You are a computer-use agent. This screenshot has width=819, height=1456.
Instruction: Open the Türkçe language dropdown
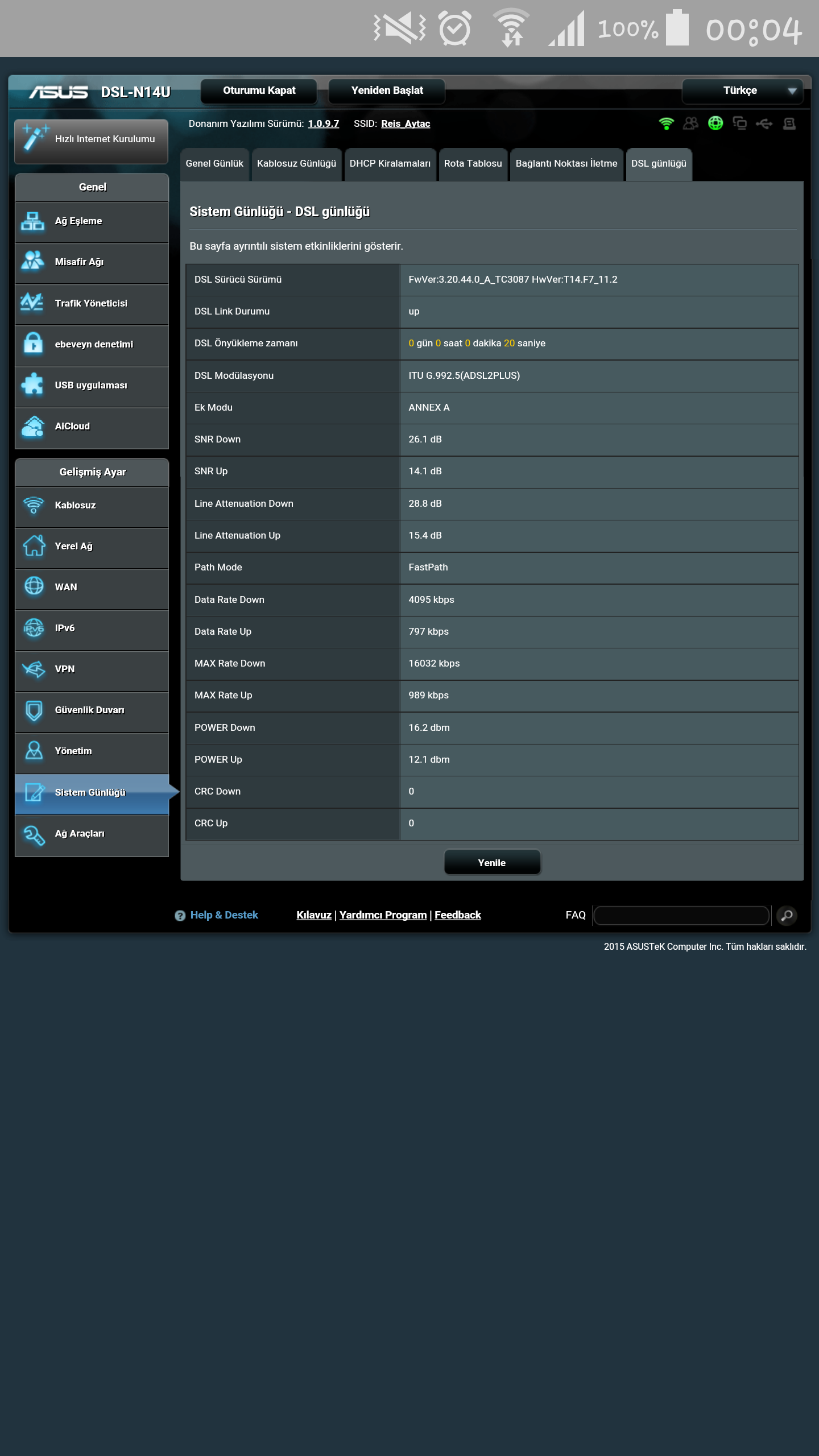(742, 90)
